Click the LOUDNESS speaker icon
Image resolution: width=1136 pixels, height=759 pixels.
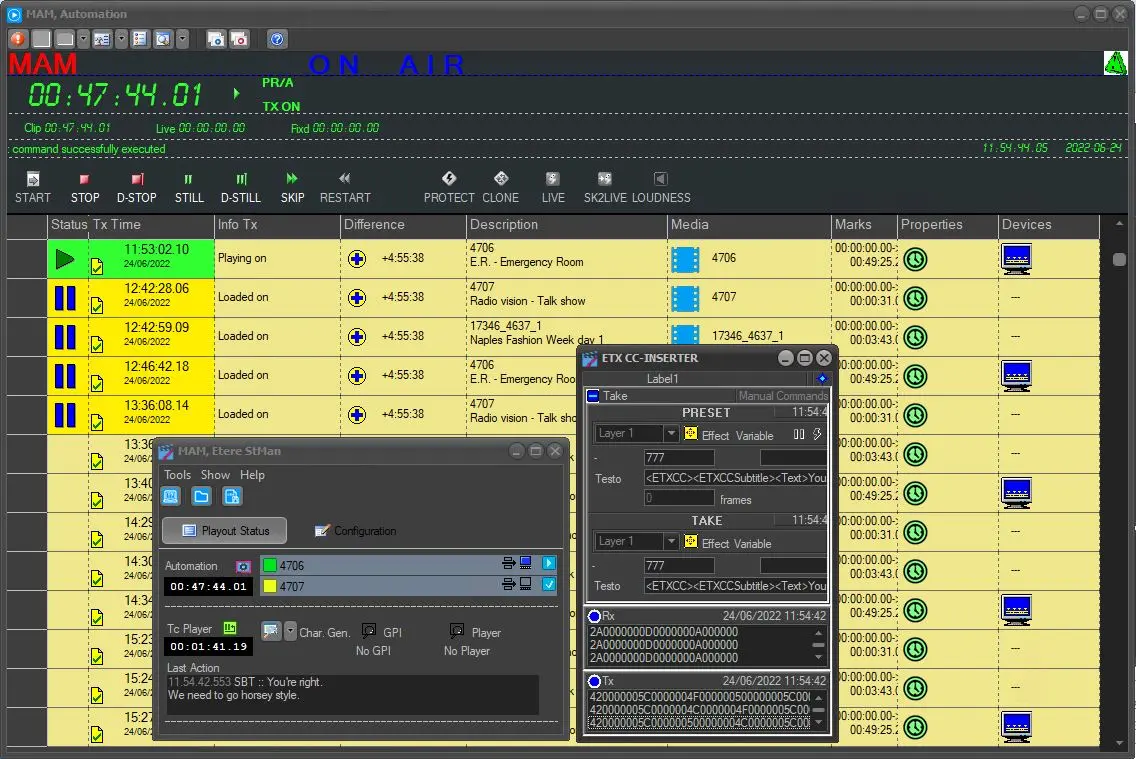point(660,179)
